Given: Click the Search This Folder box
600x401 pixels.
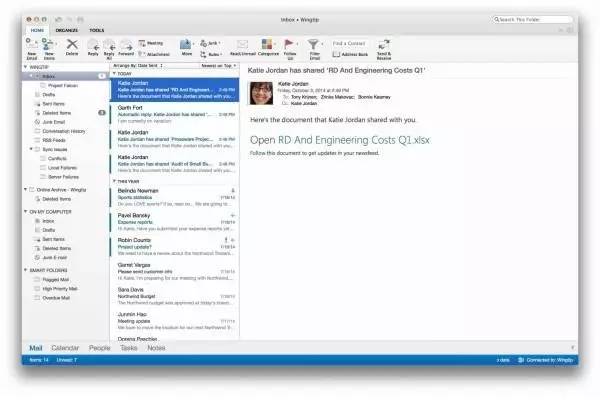Looking at the screenshot, I should (x=532, y=20).
